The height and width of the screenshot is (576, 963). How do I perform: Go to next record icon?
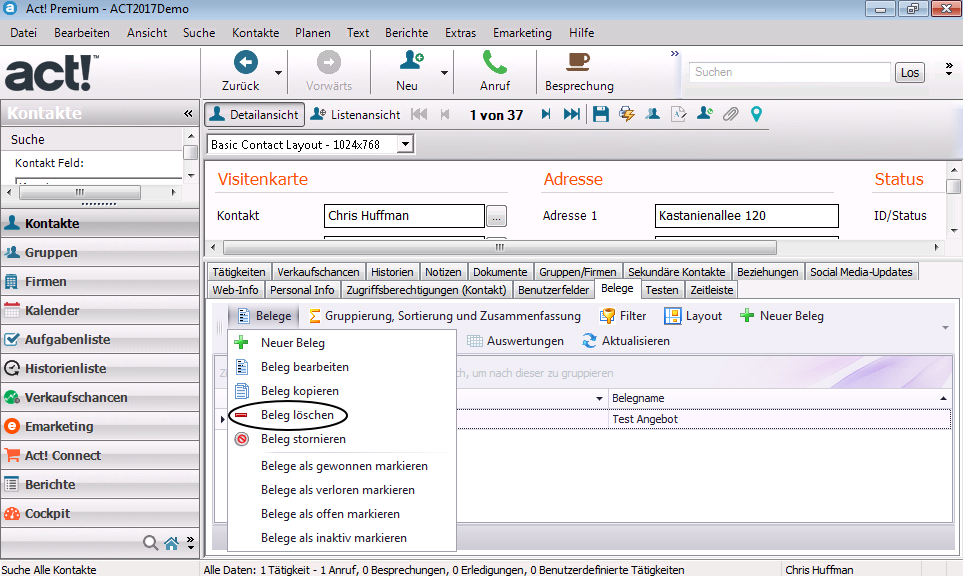pyautogui.click(x=545, y=114)
